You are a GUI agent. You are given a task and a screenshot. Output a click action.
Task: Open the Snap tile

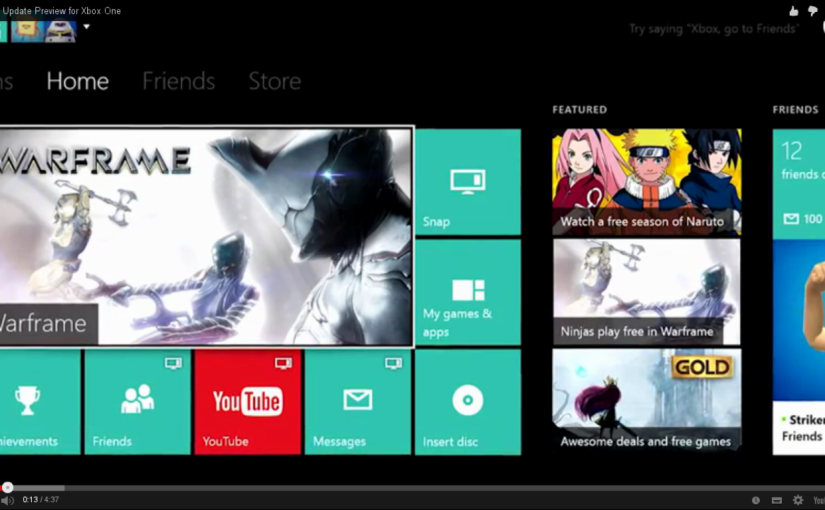tap(468, 182)
